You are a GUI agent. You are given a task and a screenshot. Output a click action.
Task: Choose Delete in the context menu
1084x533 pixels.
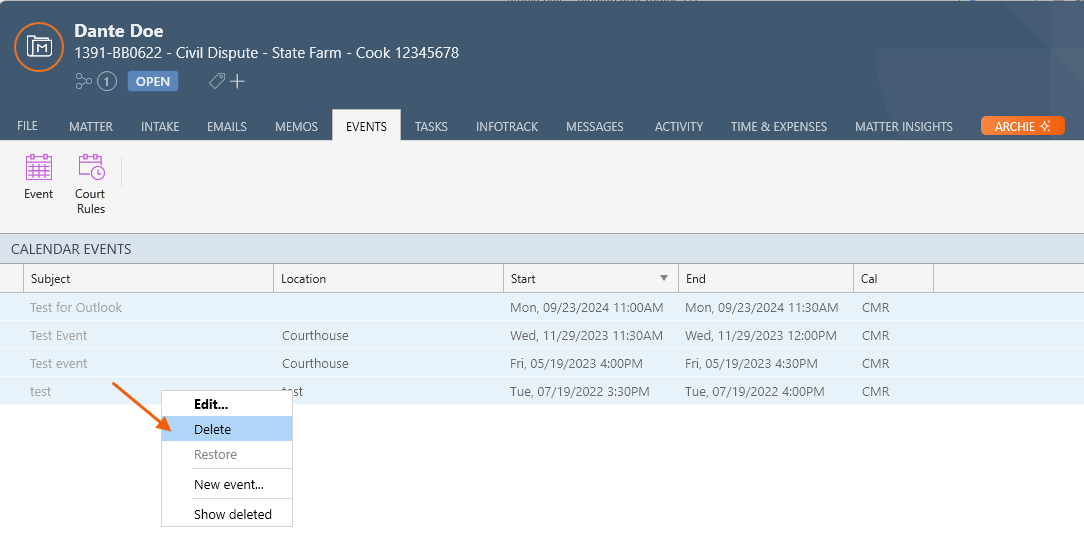(x=227, y=429)
